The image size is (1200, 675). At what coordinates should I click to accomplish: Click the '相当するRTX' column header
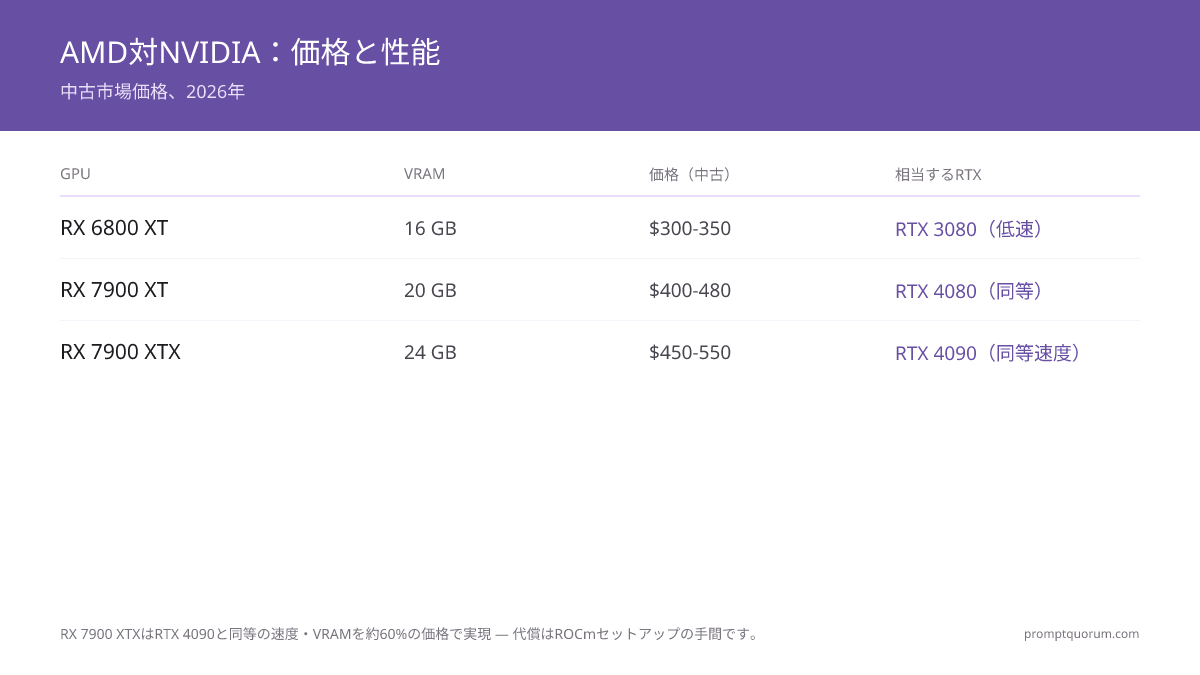click(938, 174)
